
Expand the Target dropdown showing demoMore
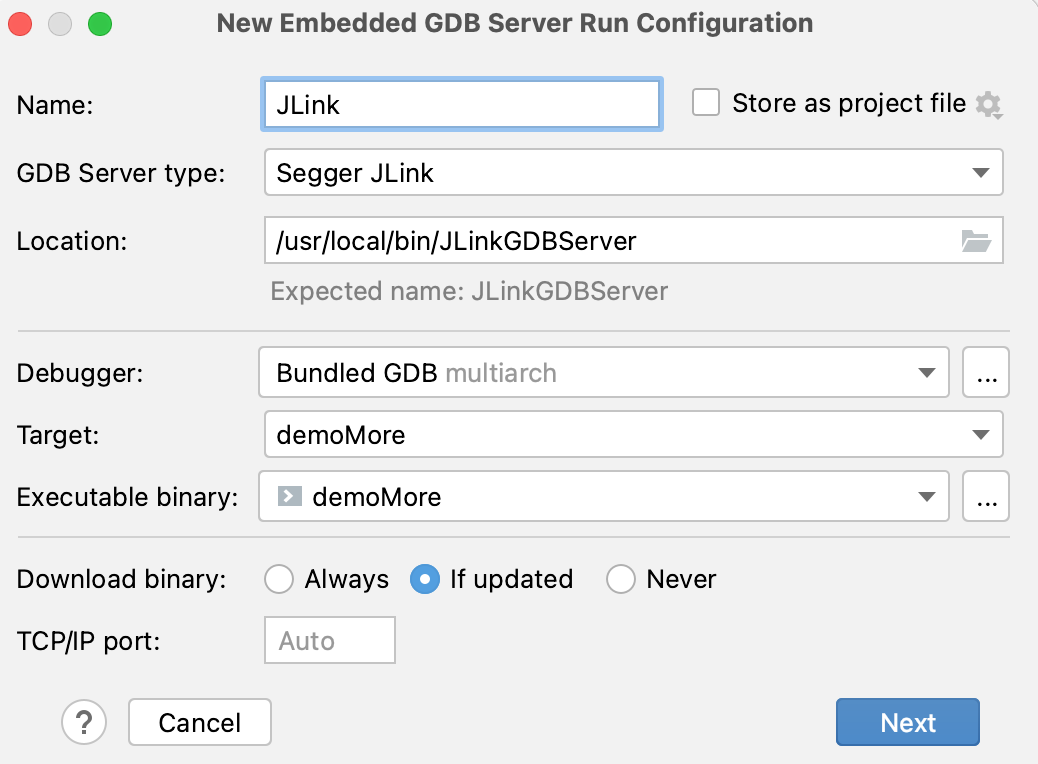pyautogui.click(x=980, y=434)
